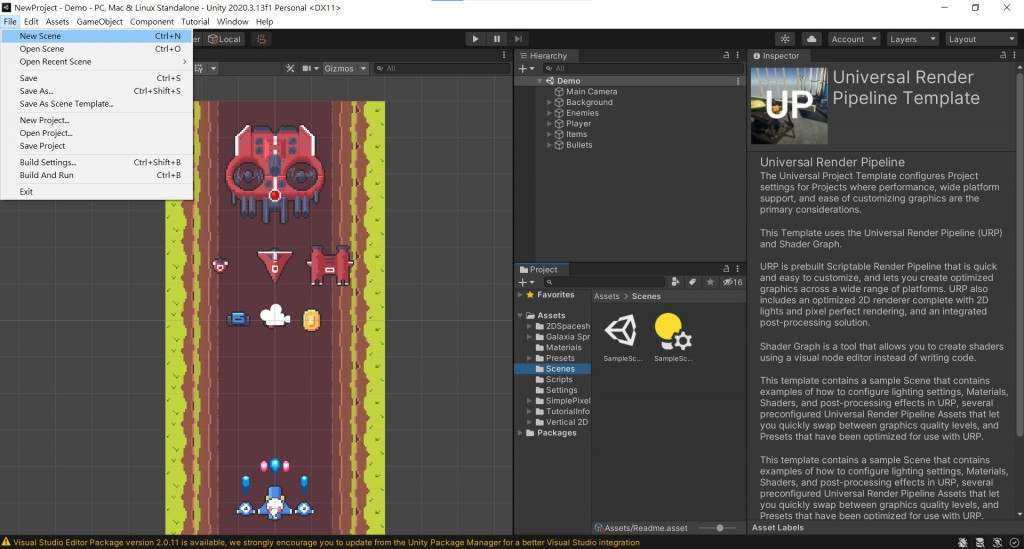Click the bug debug mode status icon
This screenshot has width=1024, height=549.
tap(963, 542)
